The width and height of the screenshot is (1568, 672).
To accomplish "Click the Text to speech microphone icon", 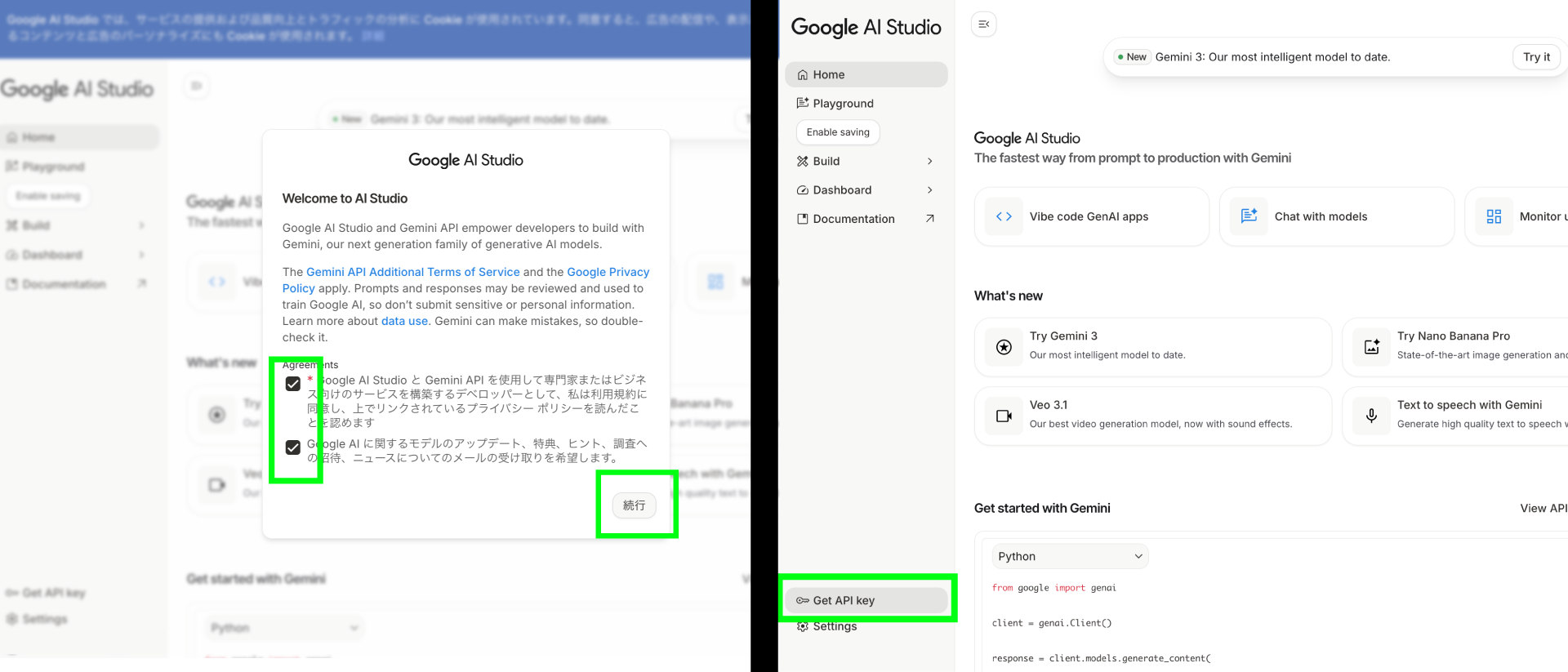I will [1371, 416].
